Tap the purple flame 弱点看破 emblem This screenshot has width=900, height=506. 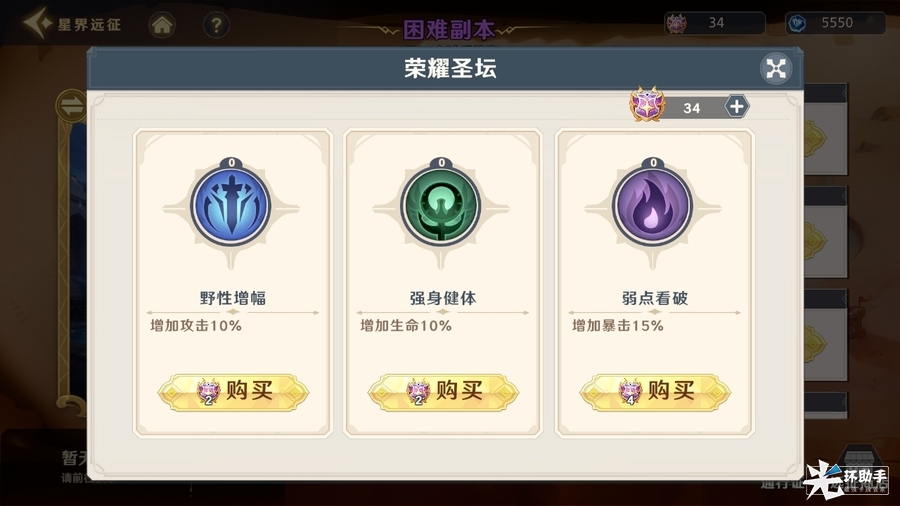pyautogui.click(x=653, y=205)
